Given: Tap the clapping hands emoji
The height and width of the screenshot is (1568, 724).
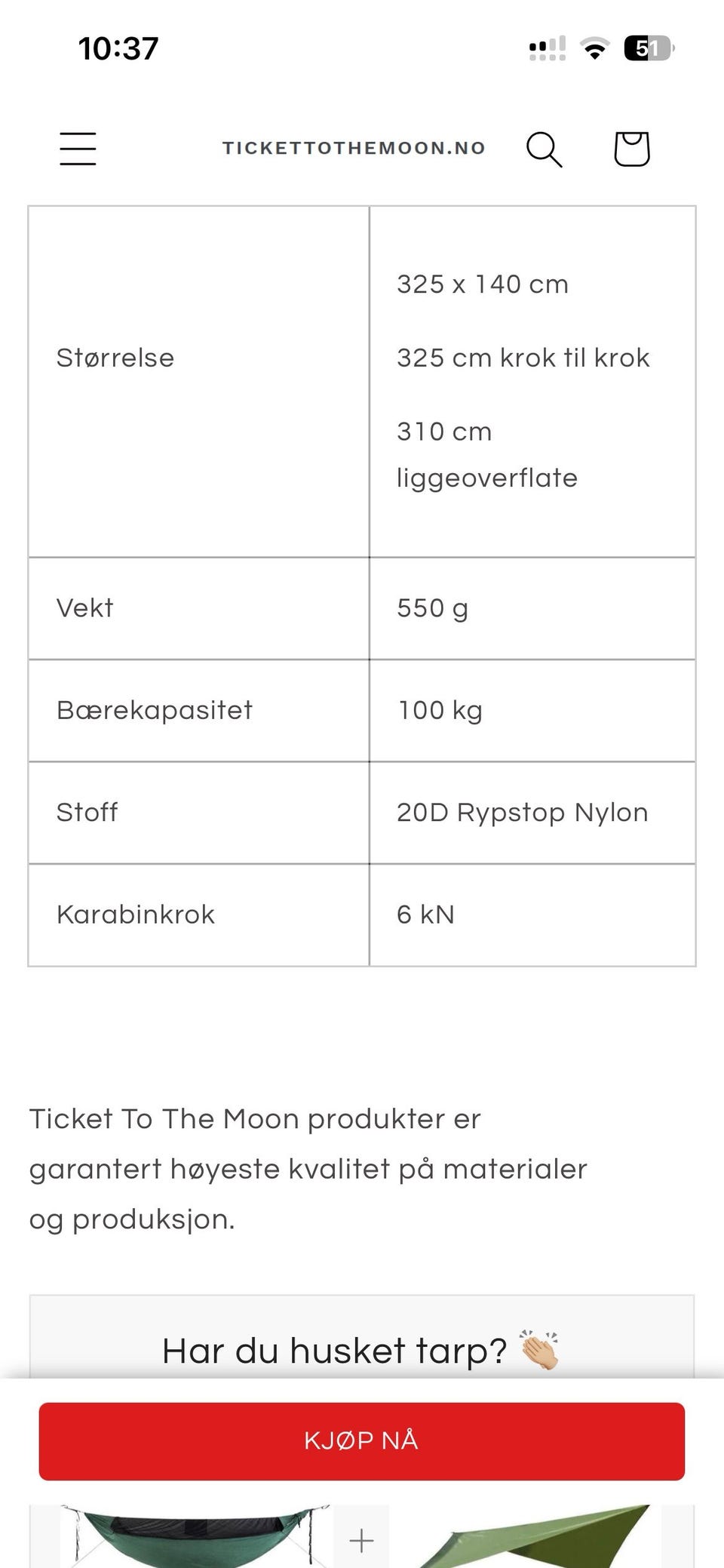Looking at the screenshot, I should coord(538,1351).
